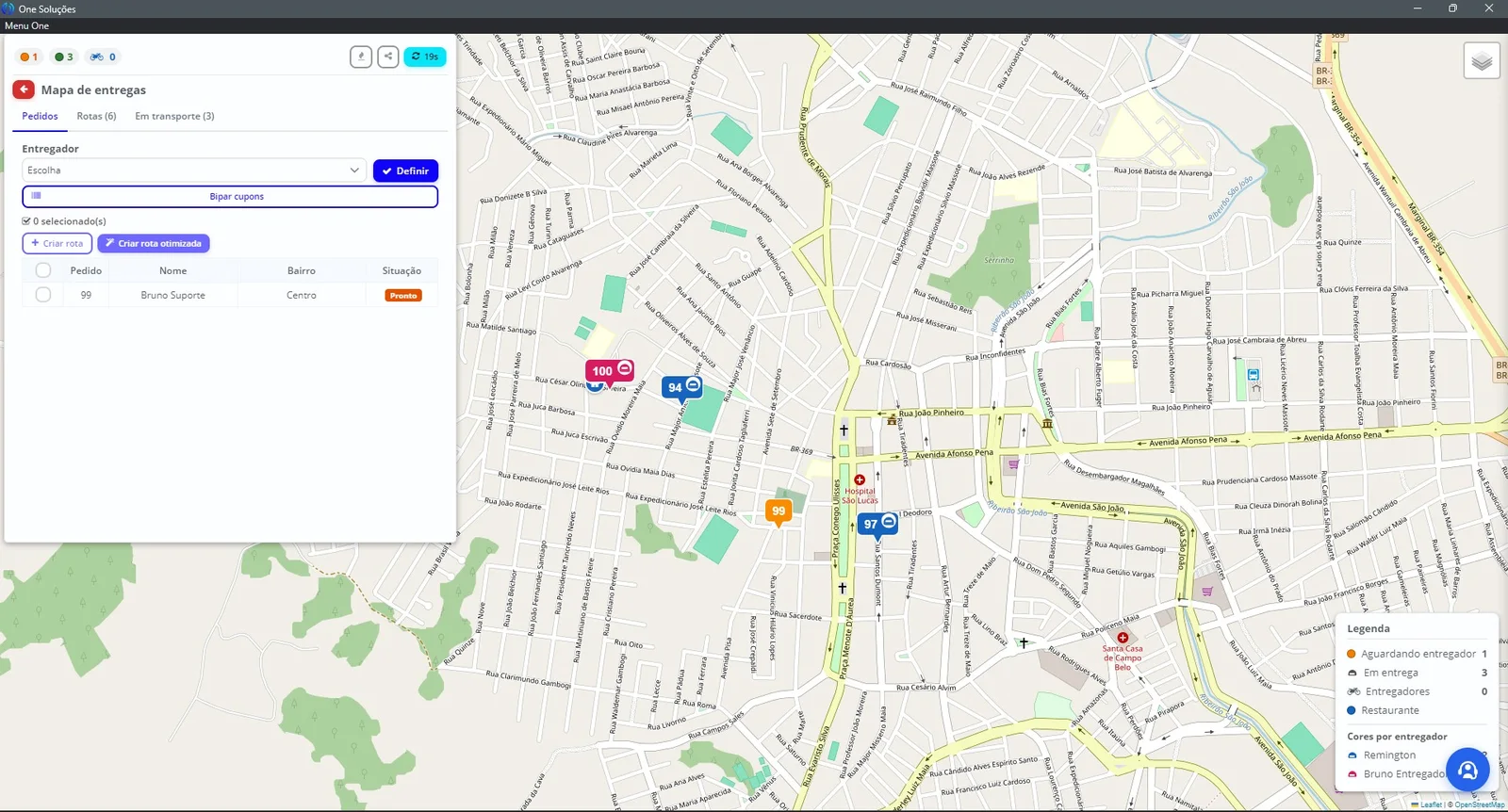Switch to the Pedidos tab
Viewport: 1508px width, 812px height.
41,116
